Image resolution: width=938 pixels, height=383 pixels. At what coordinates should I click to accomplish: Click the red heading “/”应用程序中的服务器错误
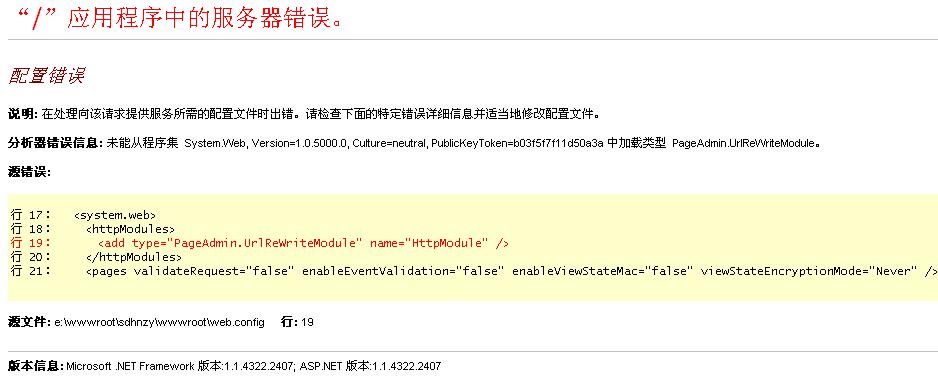point(180,18)
